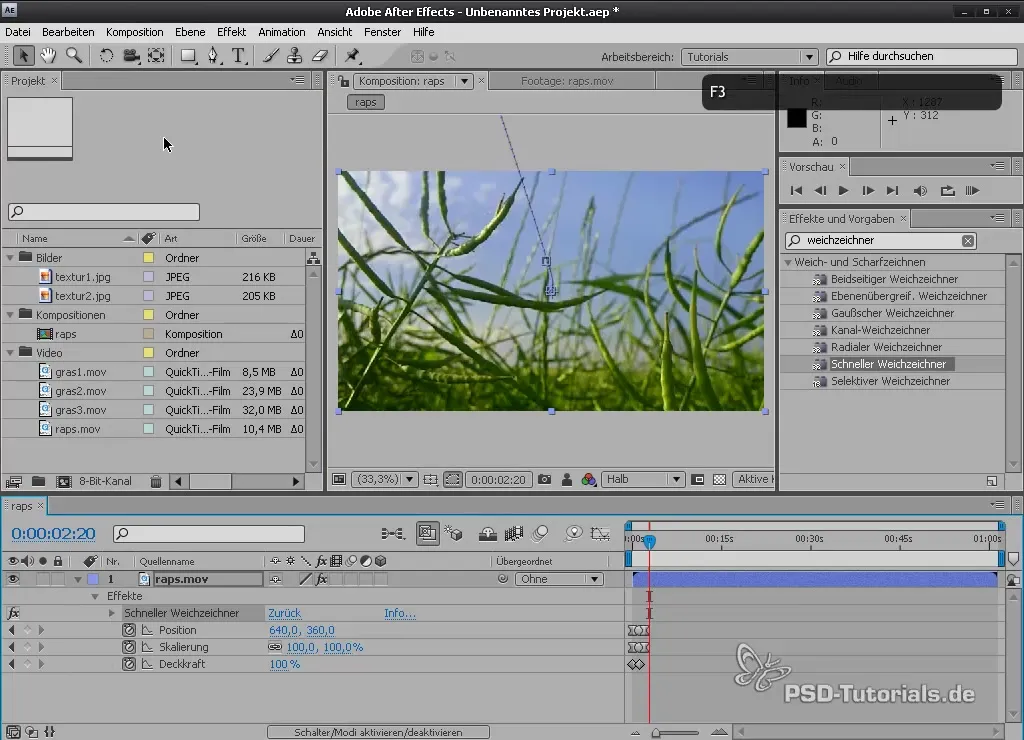Open the viewer zoom (33,3%) dropdown
Screen dimensions: 1024x740
(x=385, y=479)
